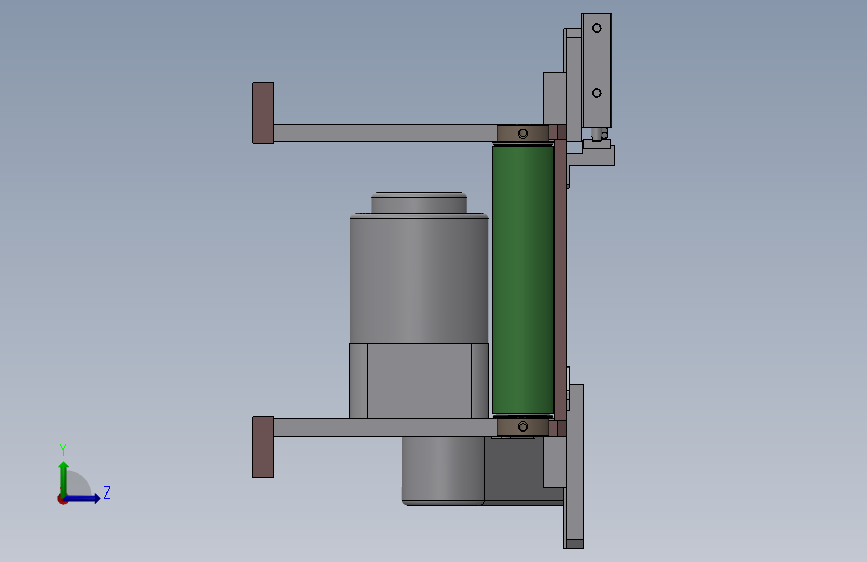867x562 pixels.
Task: Select the green roller in the model
Action: pos(523,279)
